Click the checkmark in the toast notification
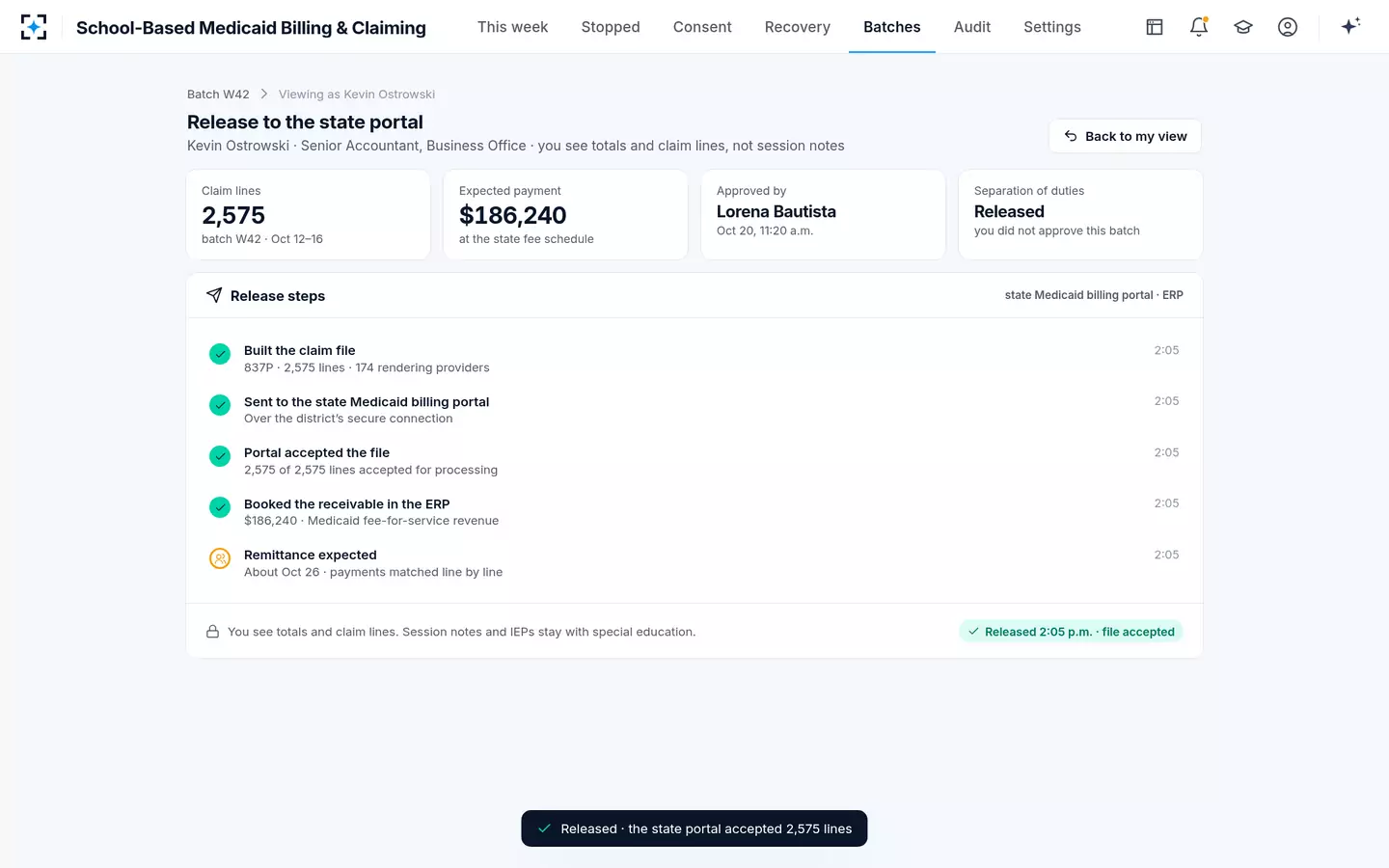This screenshot has width=1389, height=868. [544, 828]
